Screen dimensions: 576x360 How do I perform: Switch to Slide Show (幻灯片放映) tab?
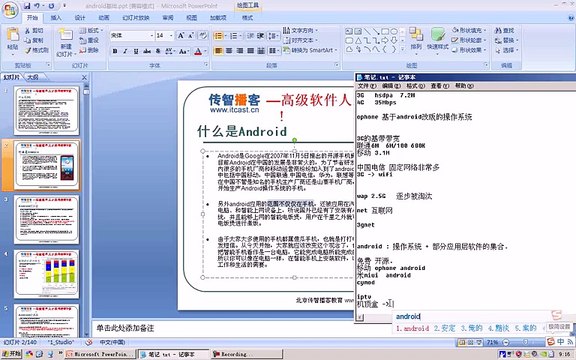(x=136, y=18)
